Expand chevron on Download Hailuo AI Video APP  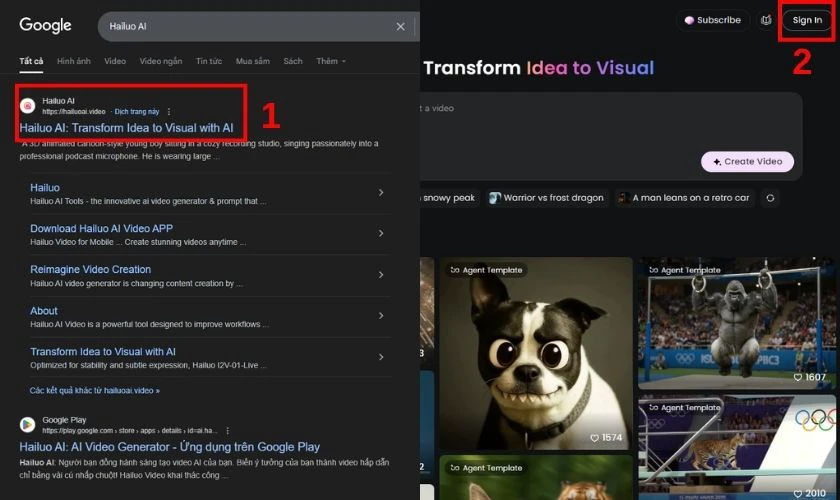coord(381,233)
